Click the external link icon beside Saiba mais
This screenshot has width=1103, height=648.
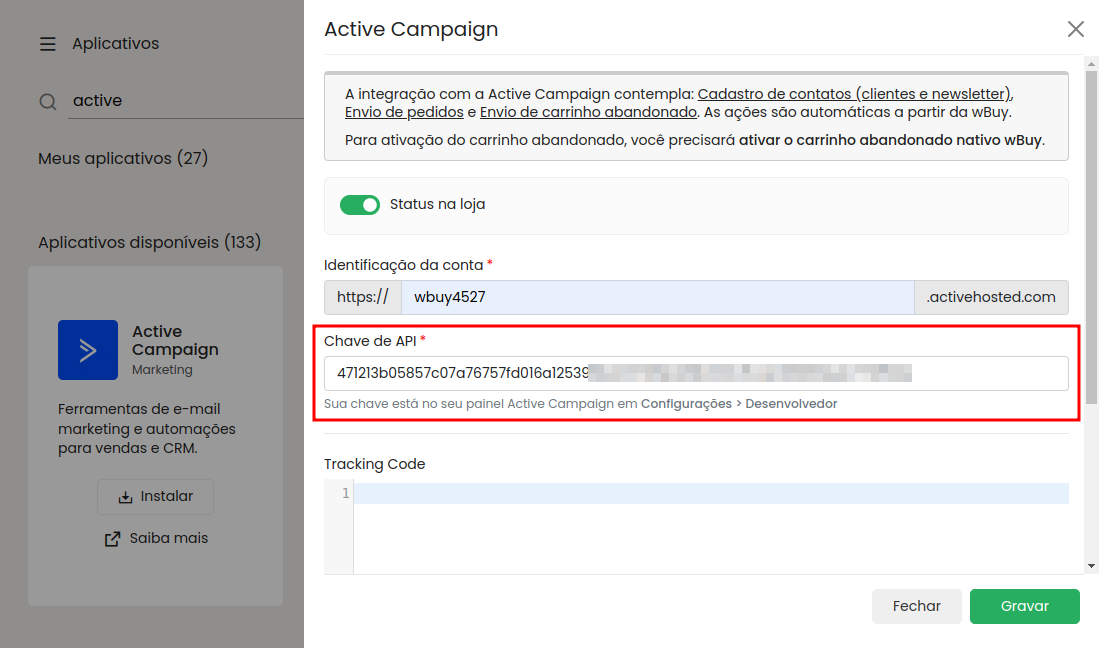(113, 539)
